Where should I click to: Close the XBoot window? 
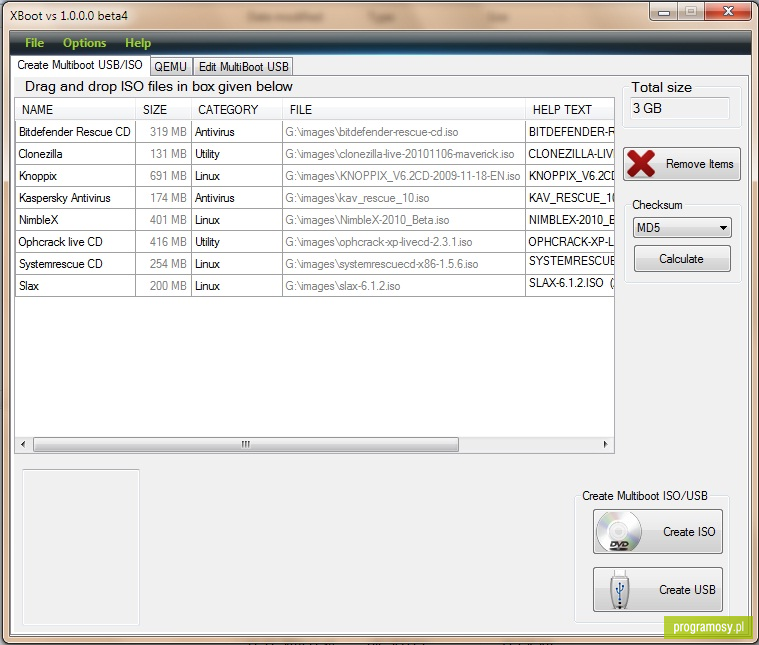[x=728, y=12]
